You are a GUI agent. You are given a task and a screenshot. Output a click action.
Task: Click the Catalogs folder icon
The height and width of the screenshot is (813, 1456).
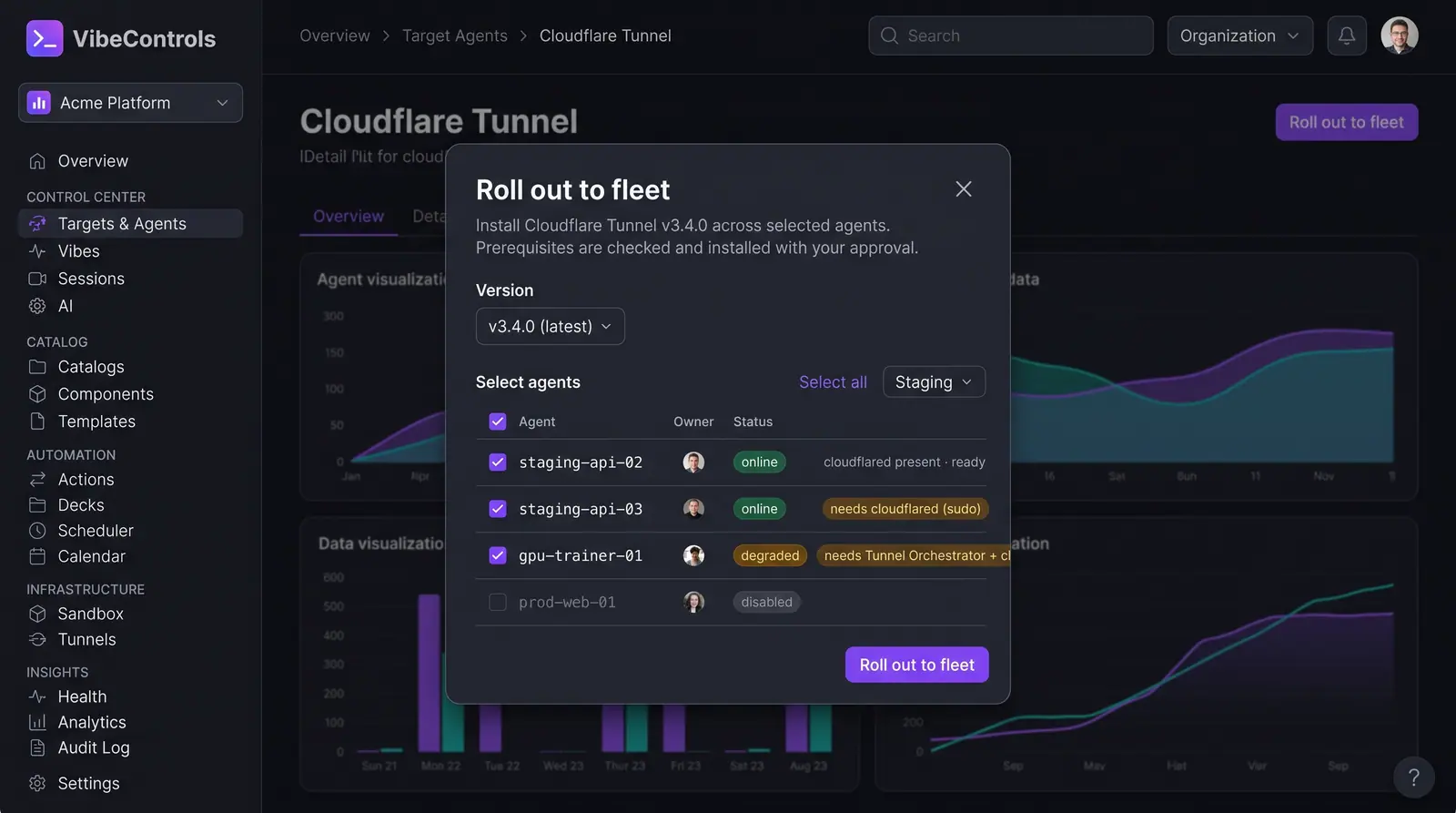point(37,367)
